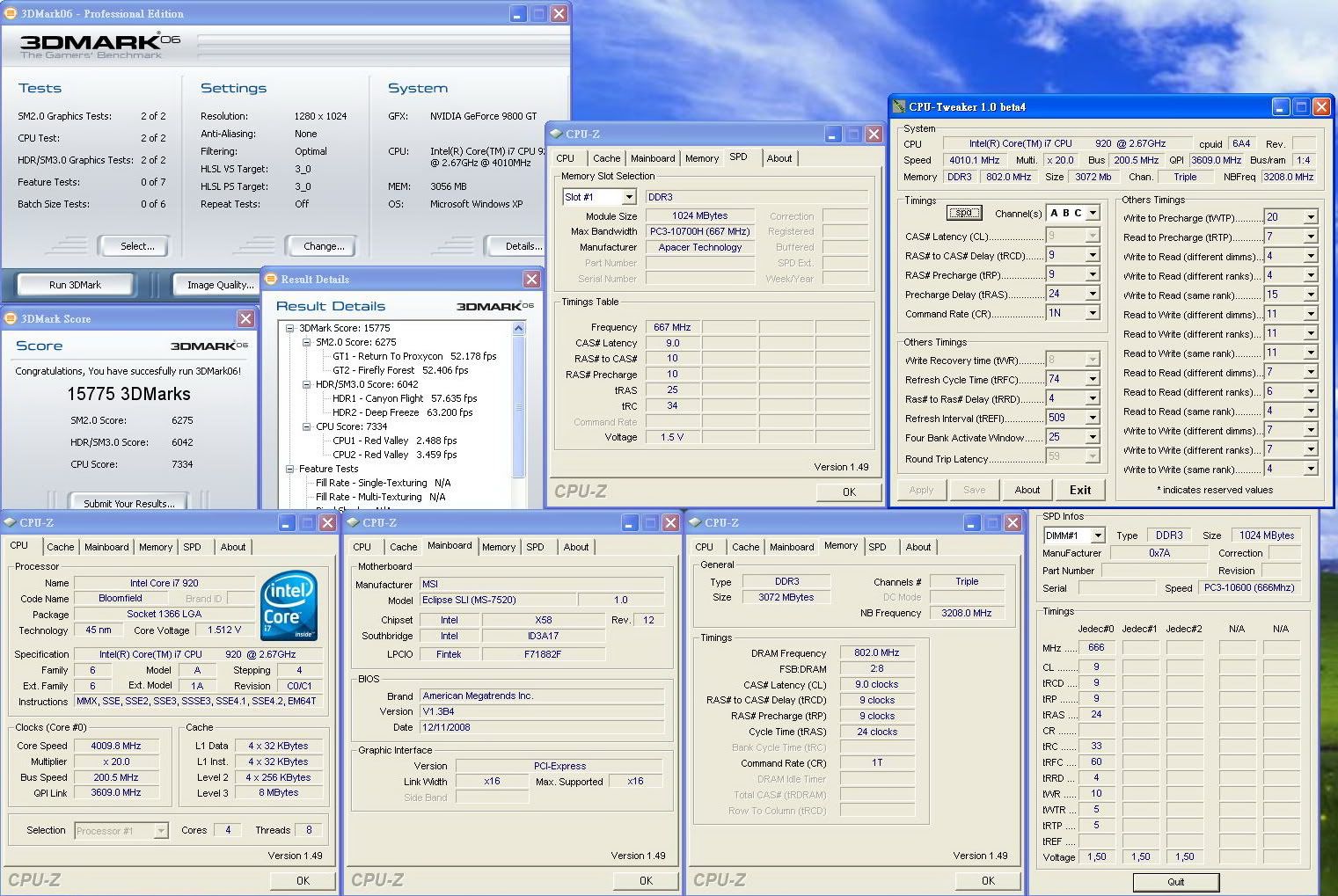Click the Select... button under Tests

pyautogui.click(x=137, y=246)
